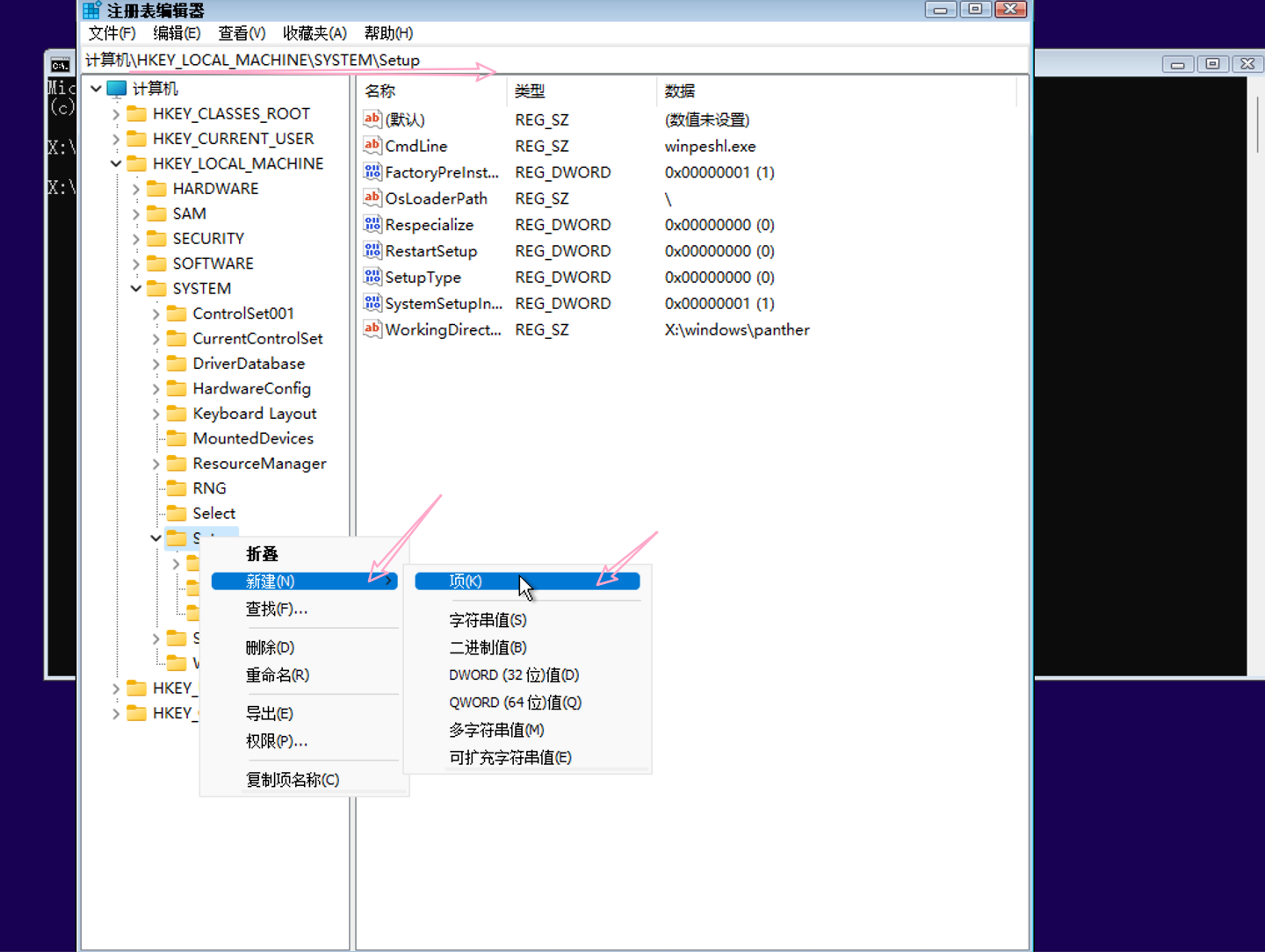This screenshot has height=952, width=1265.
Task: Click the Computer root node icon
Action: pos(117,89)
